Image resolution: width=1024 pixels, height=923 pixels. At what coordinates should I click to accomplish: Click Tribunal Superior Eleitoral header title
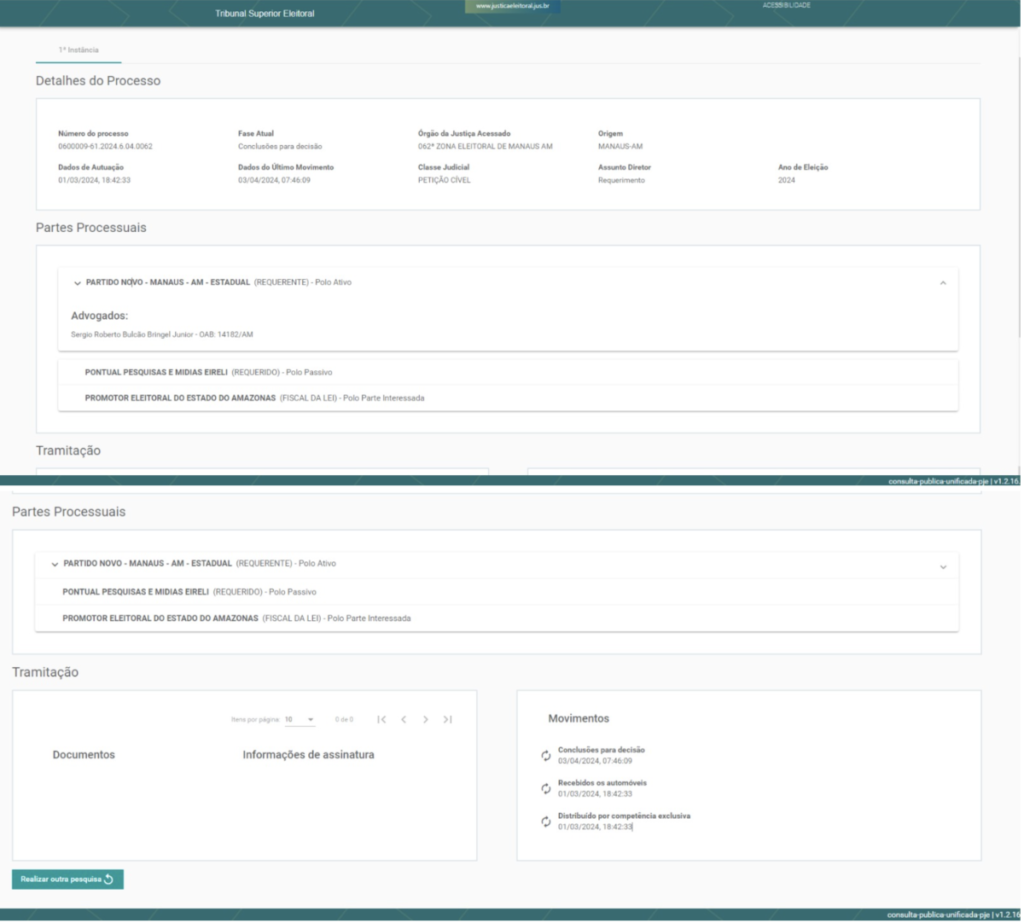(264, 14)
